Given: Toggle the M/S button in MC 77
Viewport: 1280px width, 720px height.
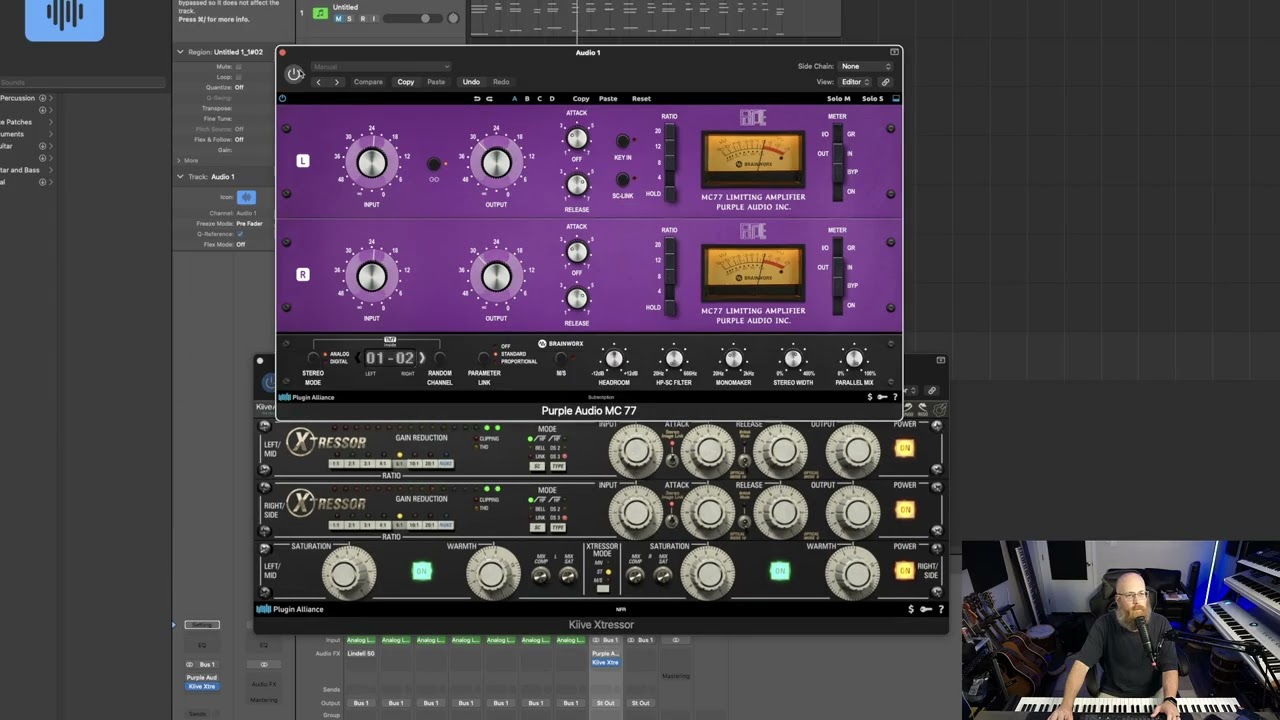Looking at the screenshot, I should click(561, 358).
